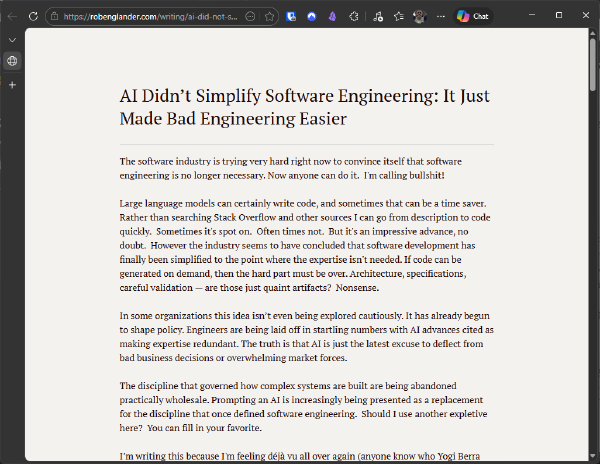Expand the vertical tabs chevron
The width and height of the screenshot is (600, 464).
coord(12,39)
